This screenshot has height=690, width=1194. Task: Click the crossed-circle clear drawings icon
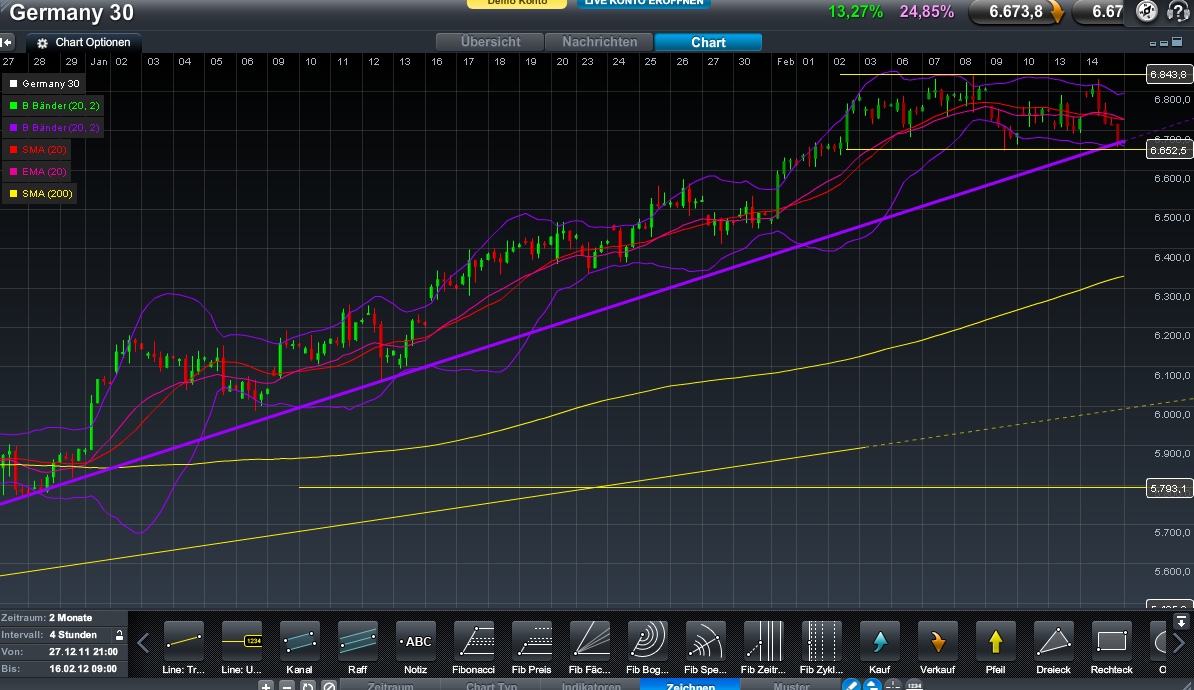pyautogui.click(x=329, y=685)
